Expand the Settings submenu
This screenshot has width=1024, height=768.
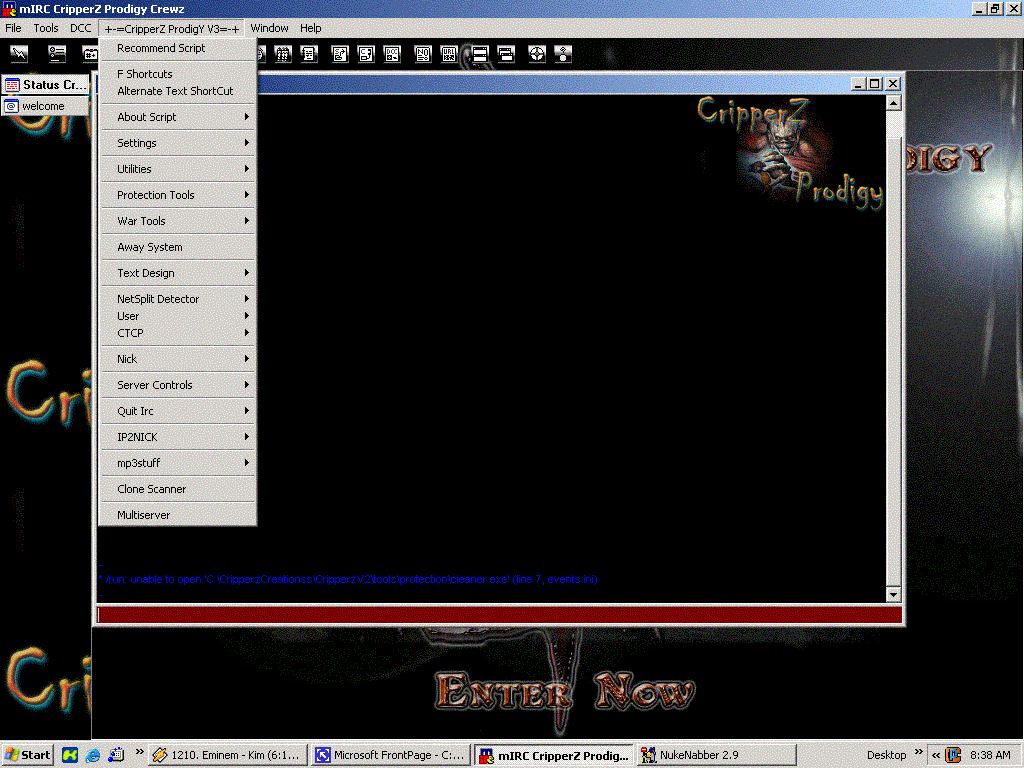click(x=178, y=143)
